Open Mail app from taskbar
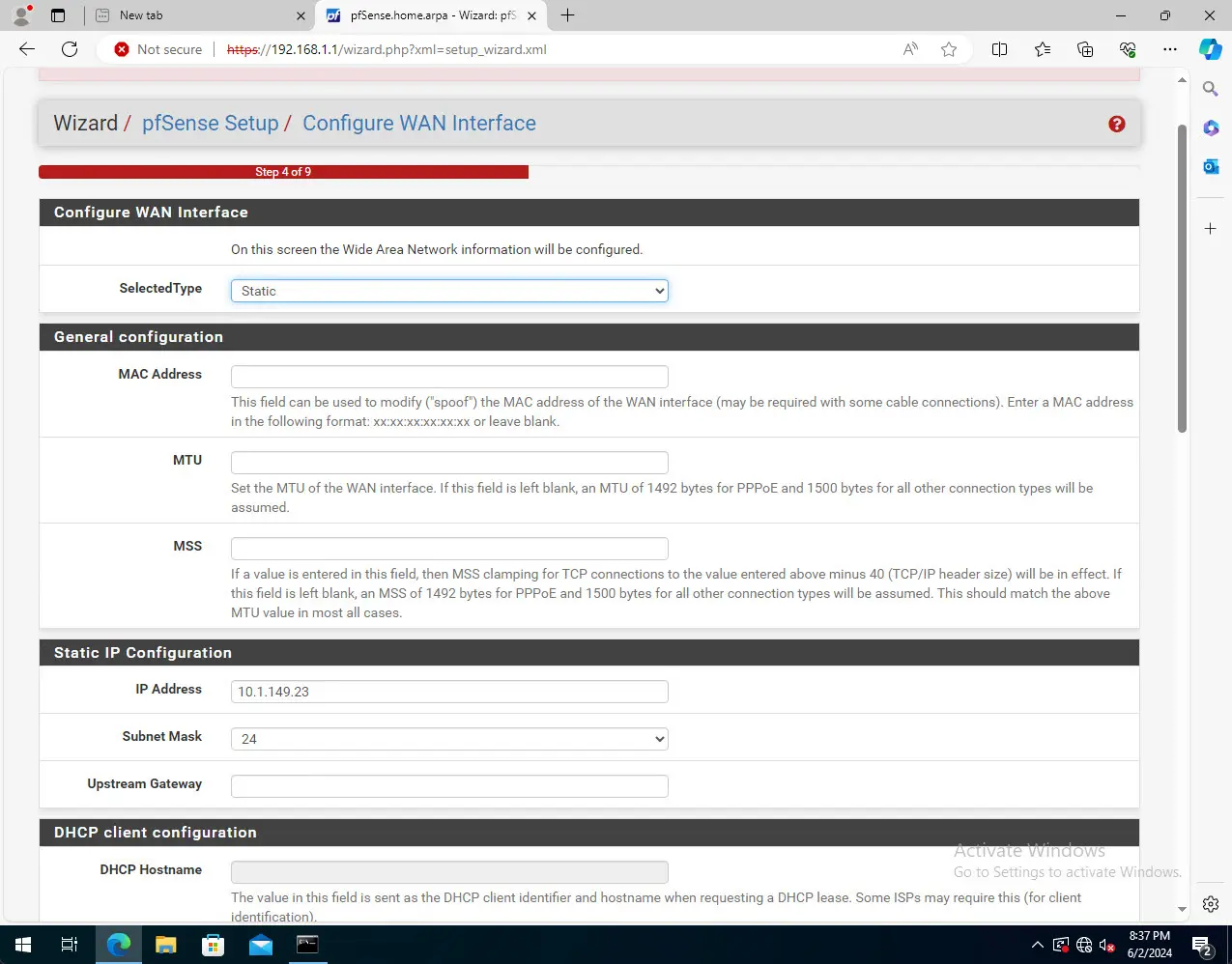This screenshot has width=1232, height=964. point(260,945)
